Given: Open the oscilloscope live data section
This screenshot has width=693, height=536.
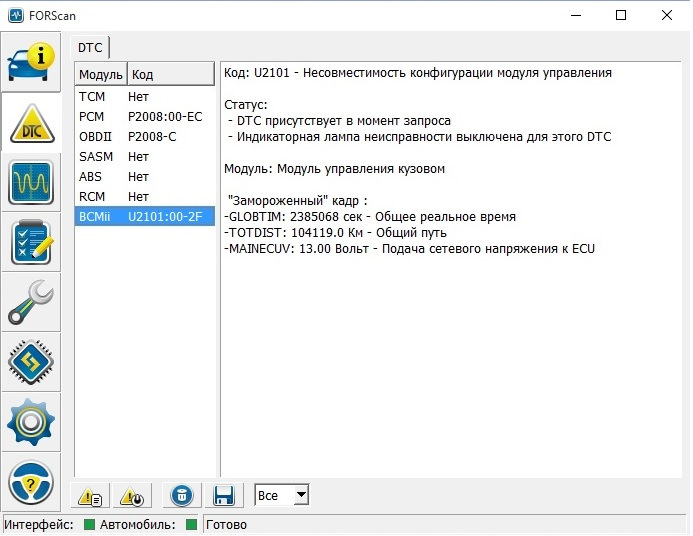Looking at the screenshot, I should (31, 182).
